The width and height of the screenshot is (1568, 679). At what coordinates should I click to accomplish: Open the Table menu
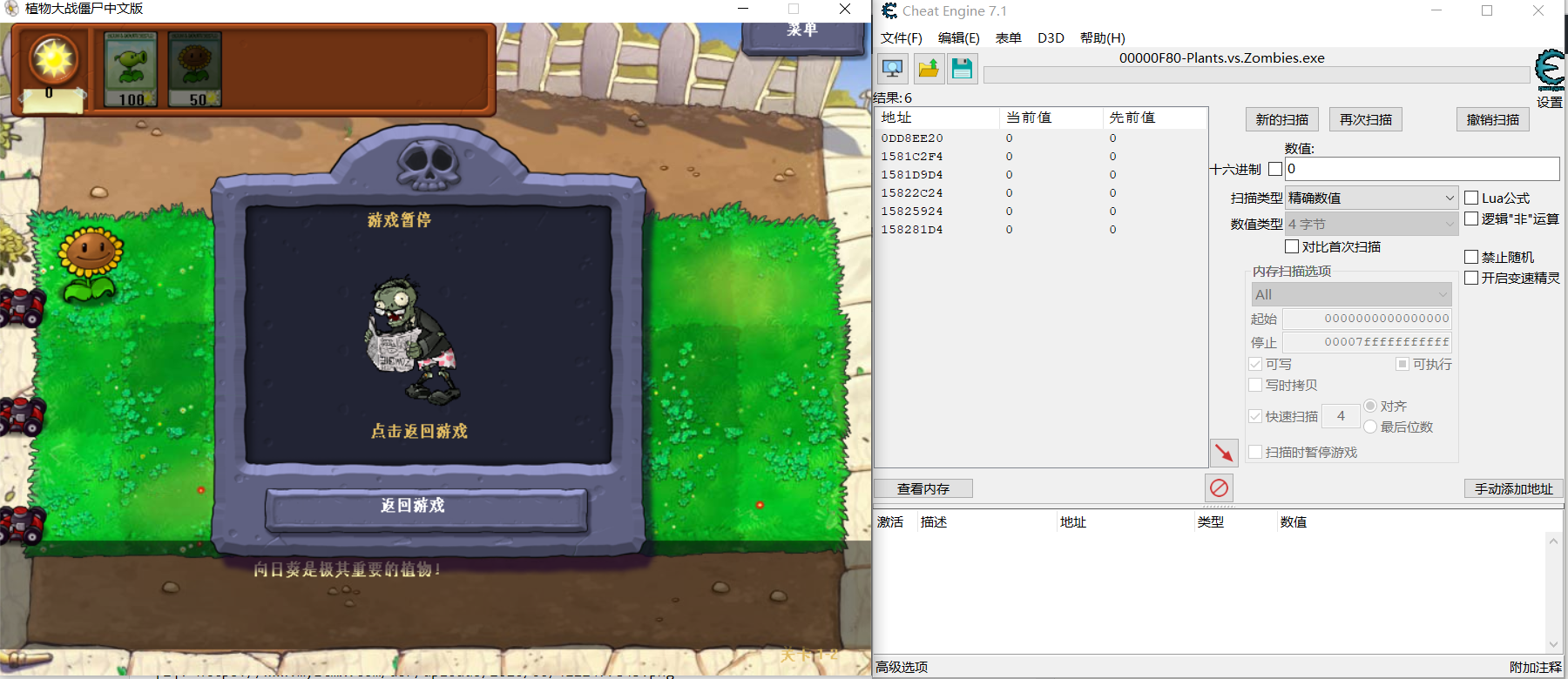pos(1008,37)
